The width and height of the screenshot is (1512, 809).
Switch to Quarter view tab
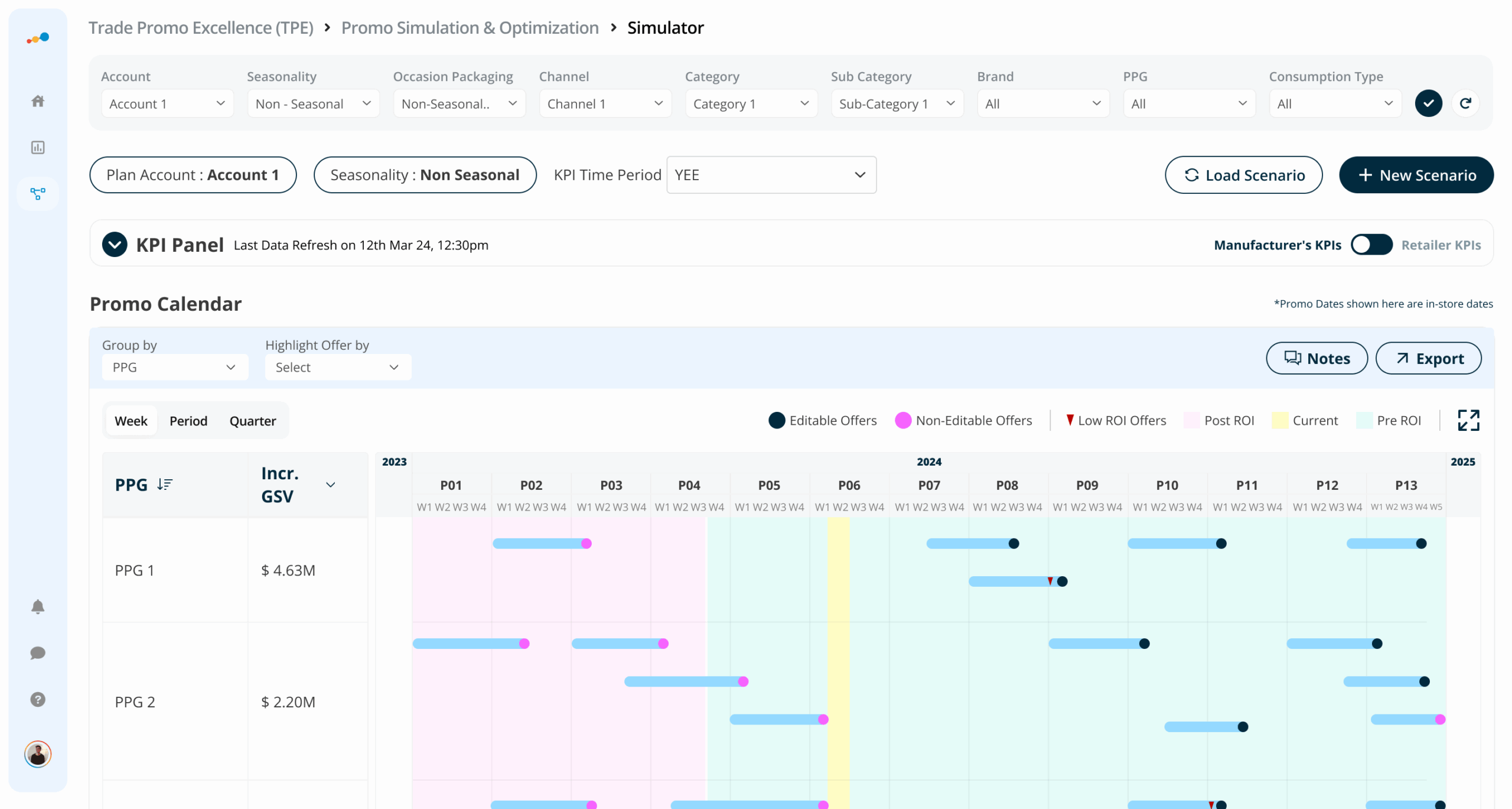(x=253, y=421)
